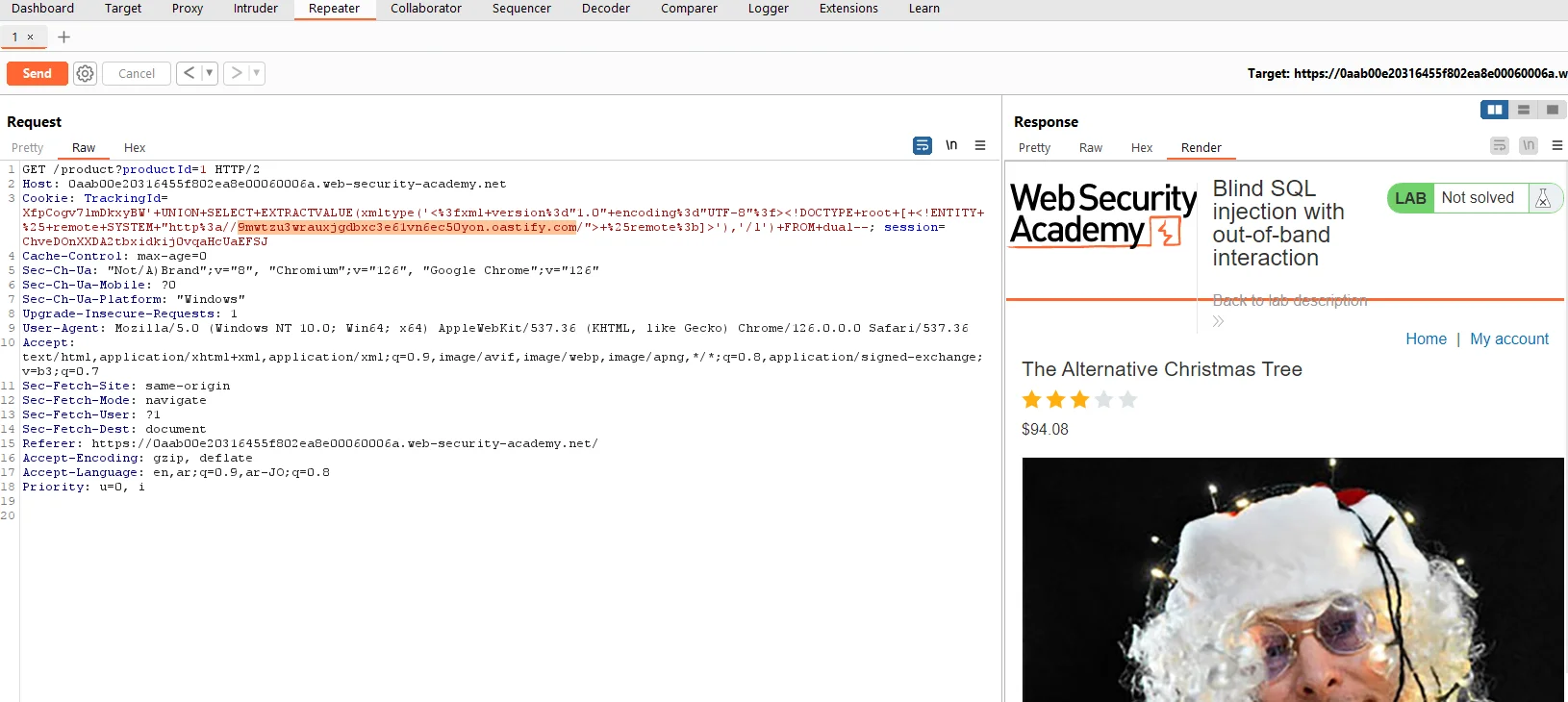
Task: Click the lab flask icon
Action: pyautogui.click(x=1543, y=198)
